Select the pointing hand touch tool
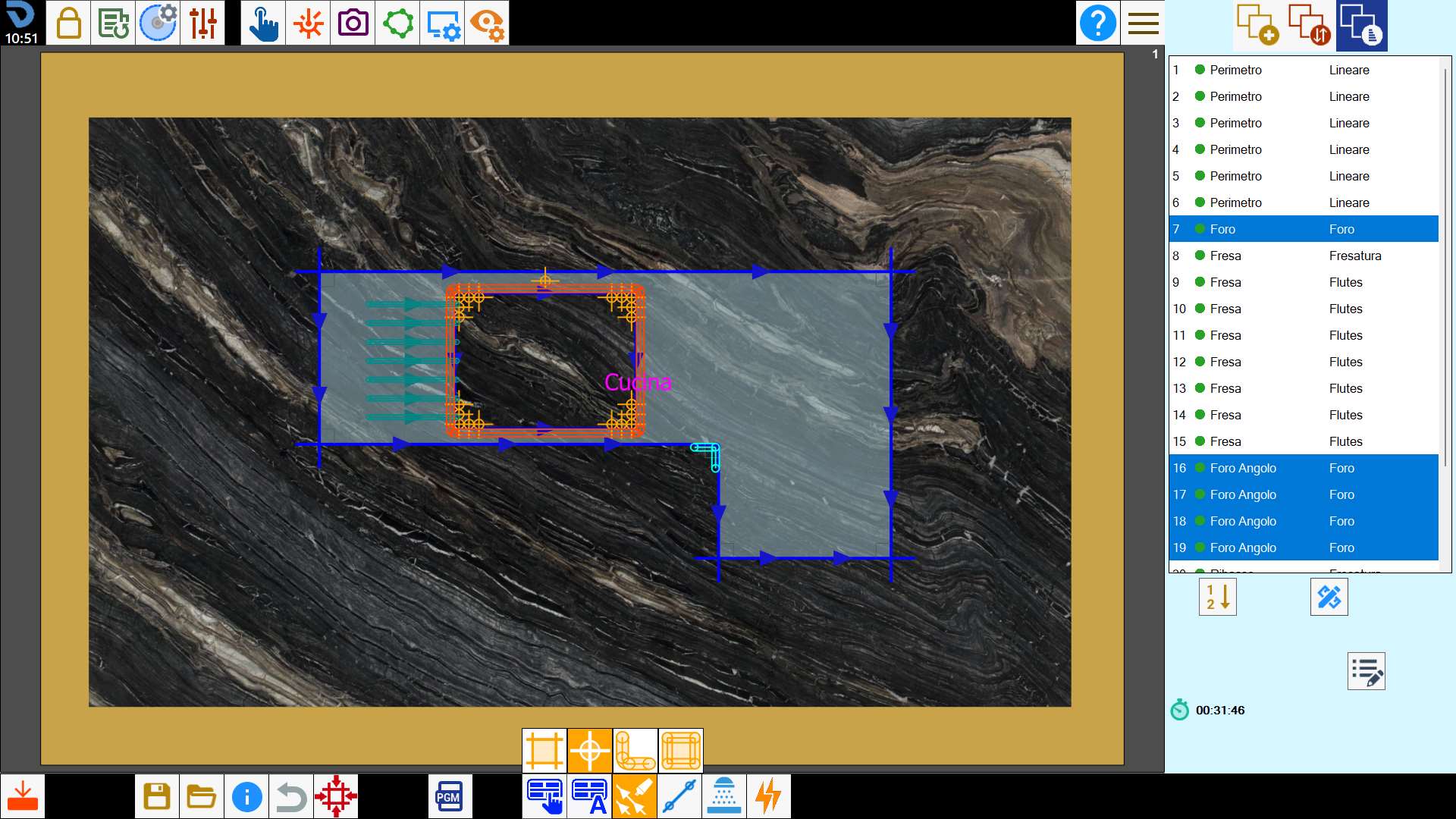 pyautogui.click(x=263, y=23)
